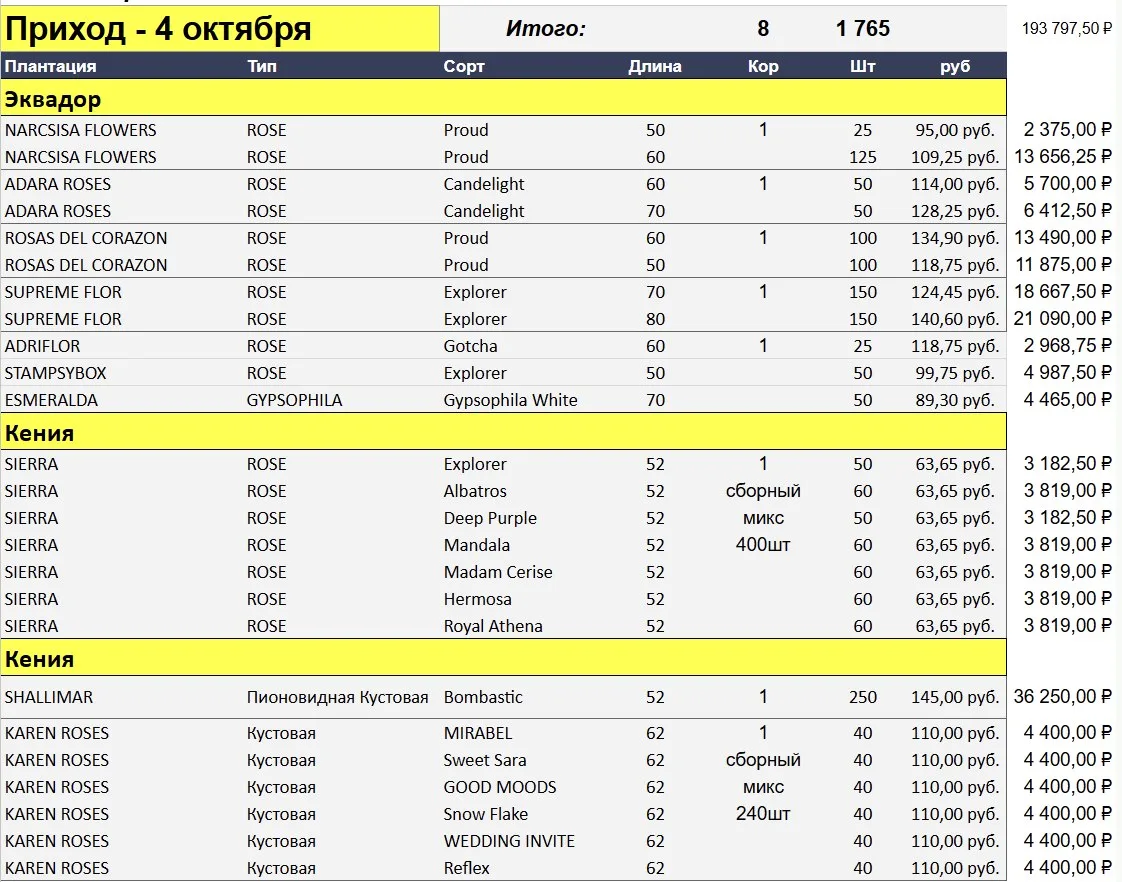This screenshot has width=1122, height=882.
Task: Click the "Пионовидная Кустовая" type cell
Action: pos(337,697)
